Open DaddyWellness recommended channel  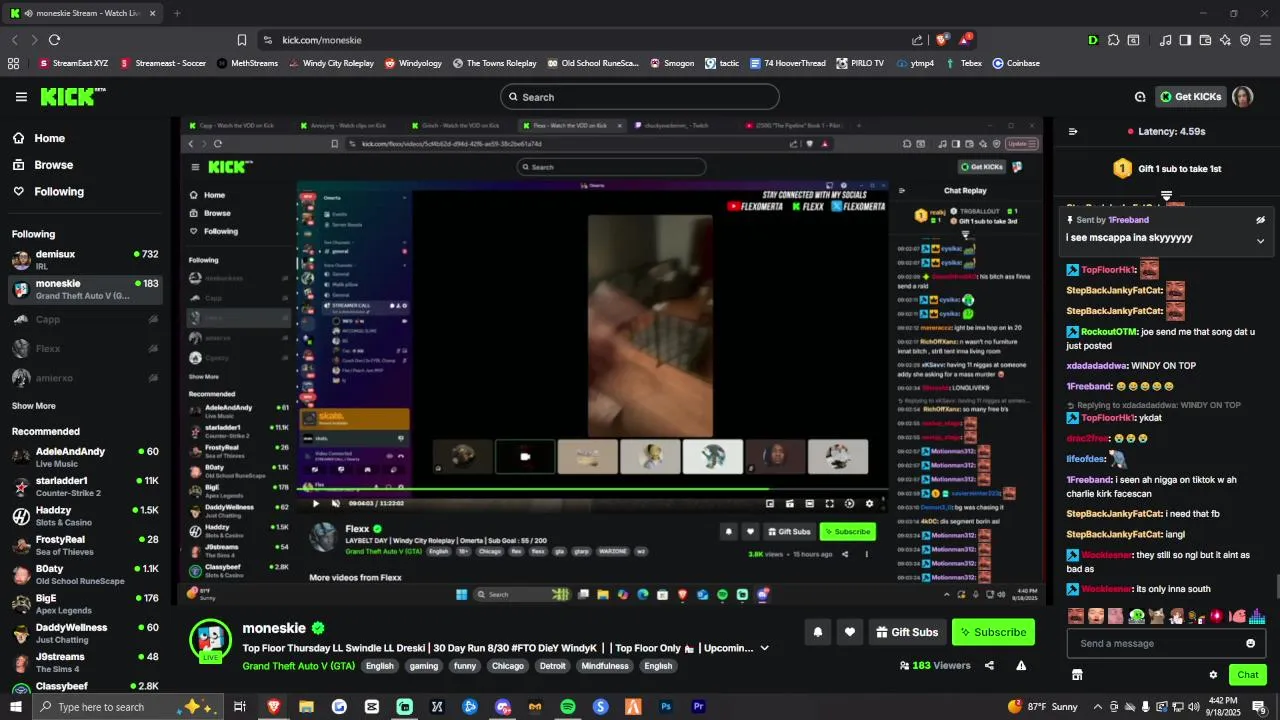85,633
